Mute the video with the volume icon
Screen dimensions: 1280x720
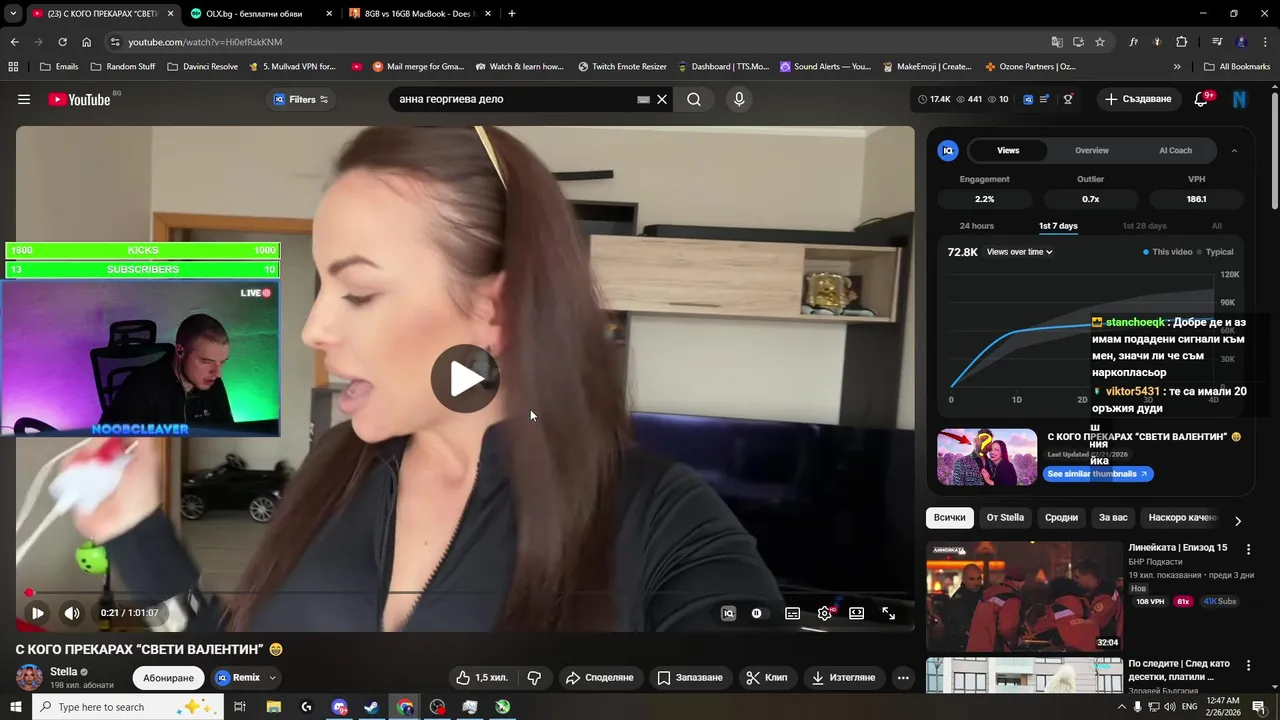point(72,613)
